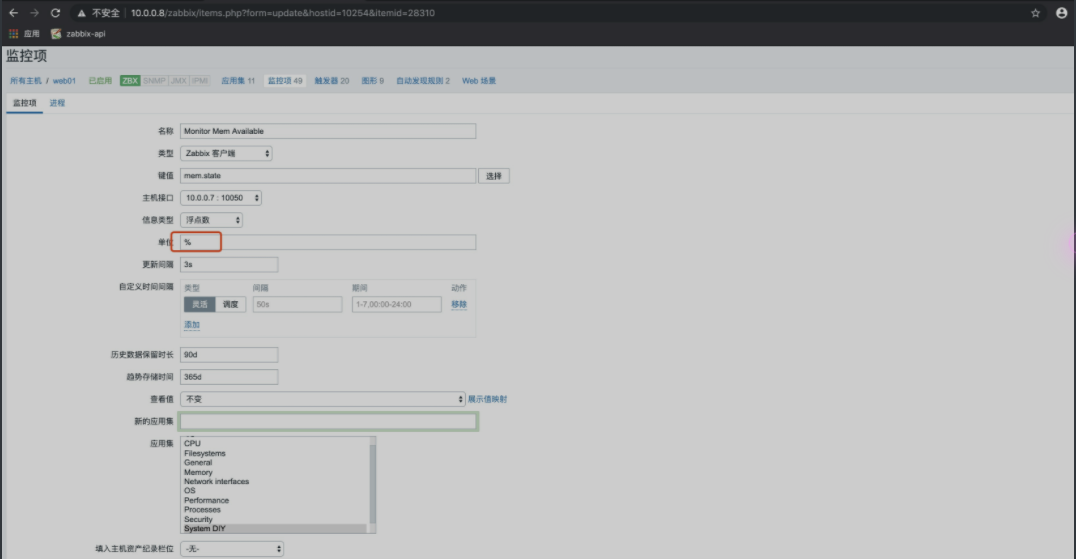1076x559 pixels.
Task: Select Performance in the 应用集 list
Action: 207,501
